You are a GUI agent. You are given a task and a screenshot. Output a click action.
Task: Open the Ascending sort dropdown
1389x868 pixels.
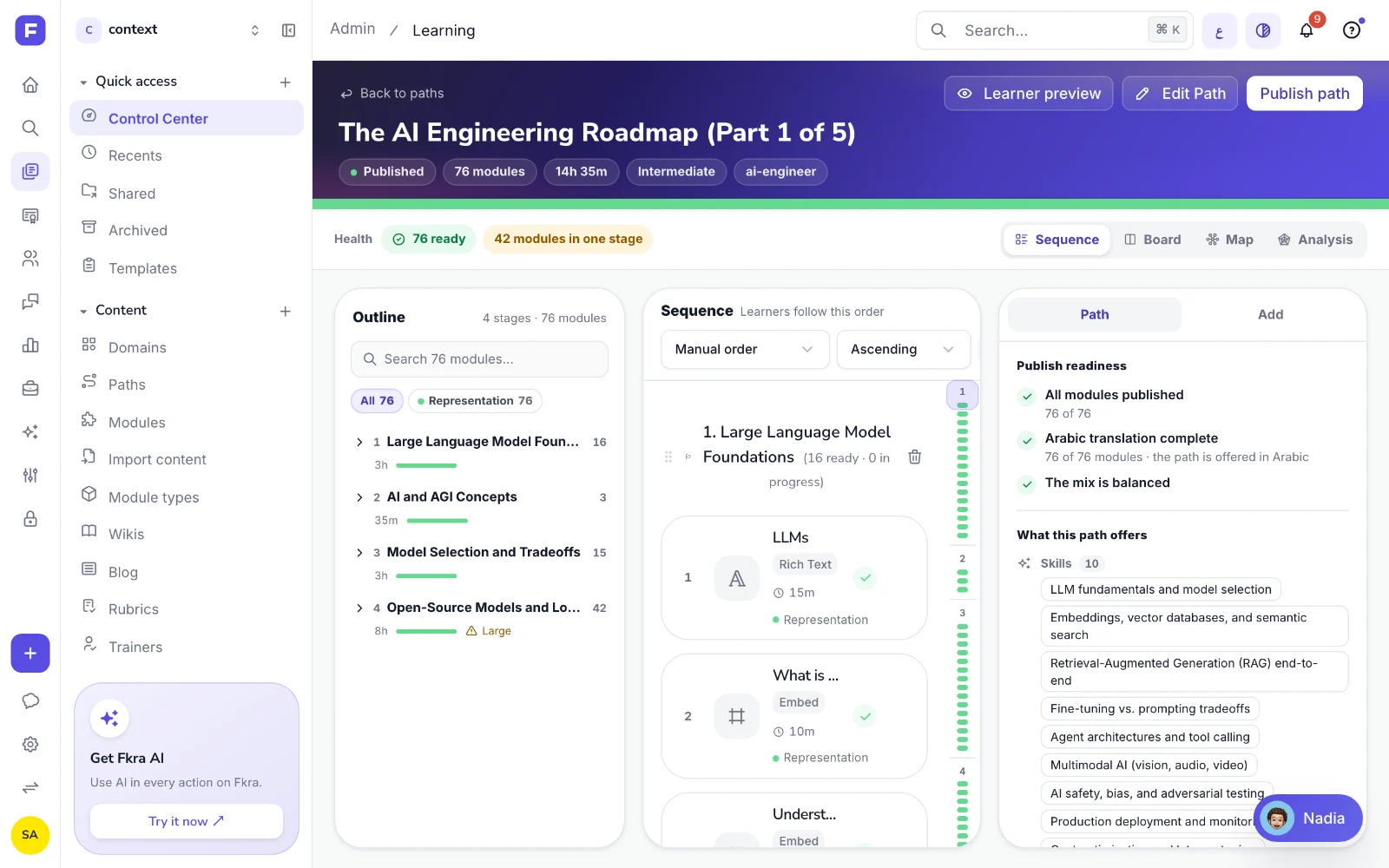tap(903, 349)
